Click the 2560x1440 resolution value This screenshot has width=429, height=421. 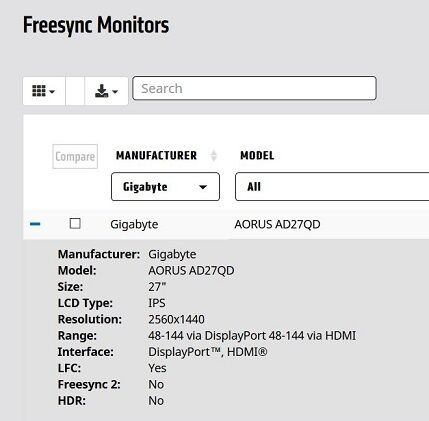click(x=176, y=319)
